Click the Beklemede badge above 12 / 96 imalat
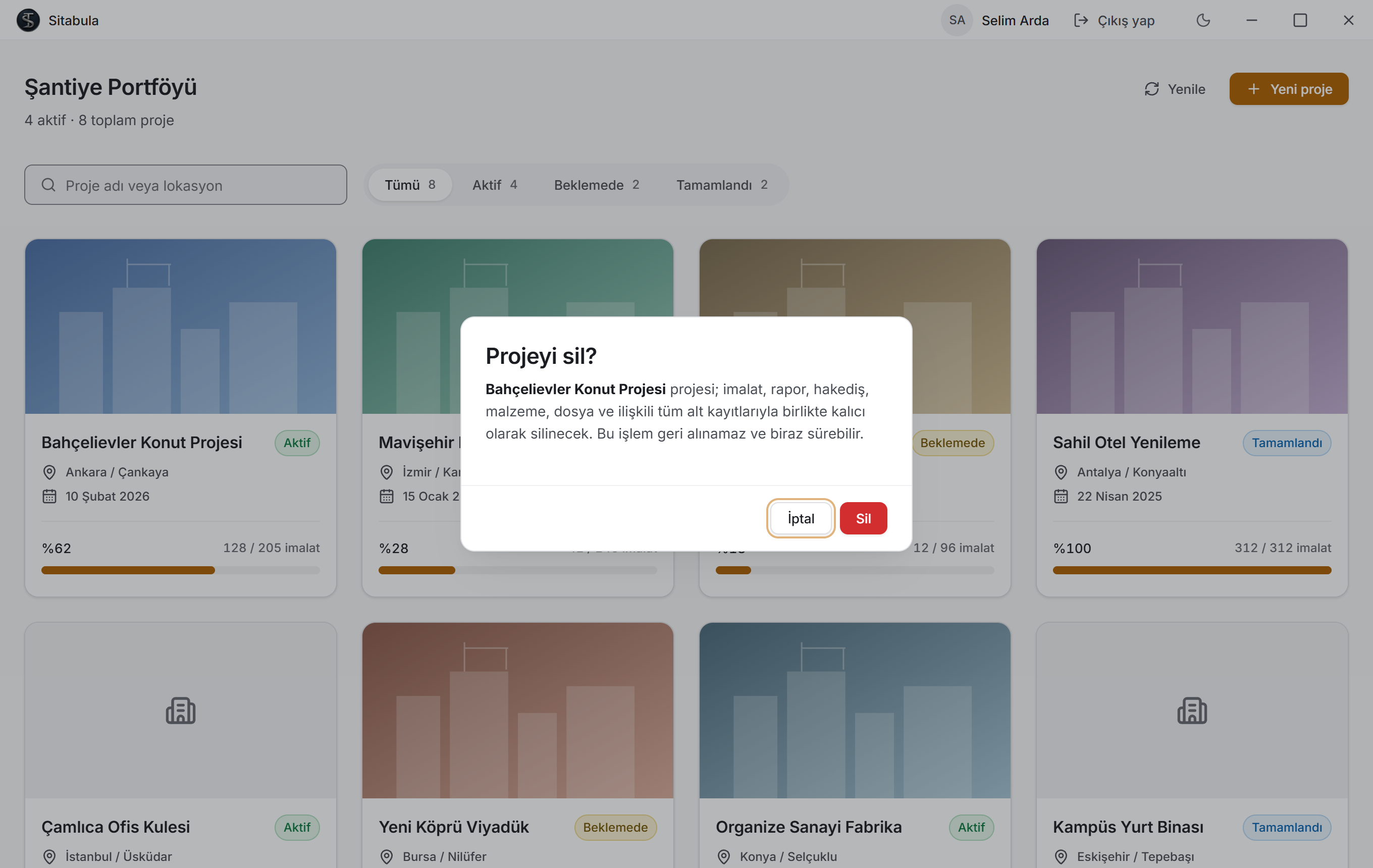Screen dimensions: 1373x868 pos(953,443)
